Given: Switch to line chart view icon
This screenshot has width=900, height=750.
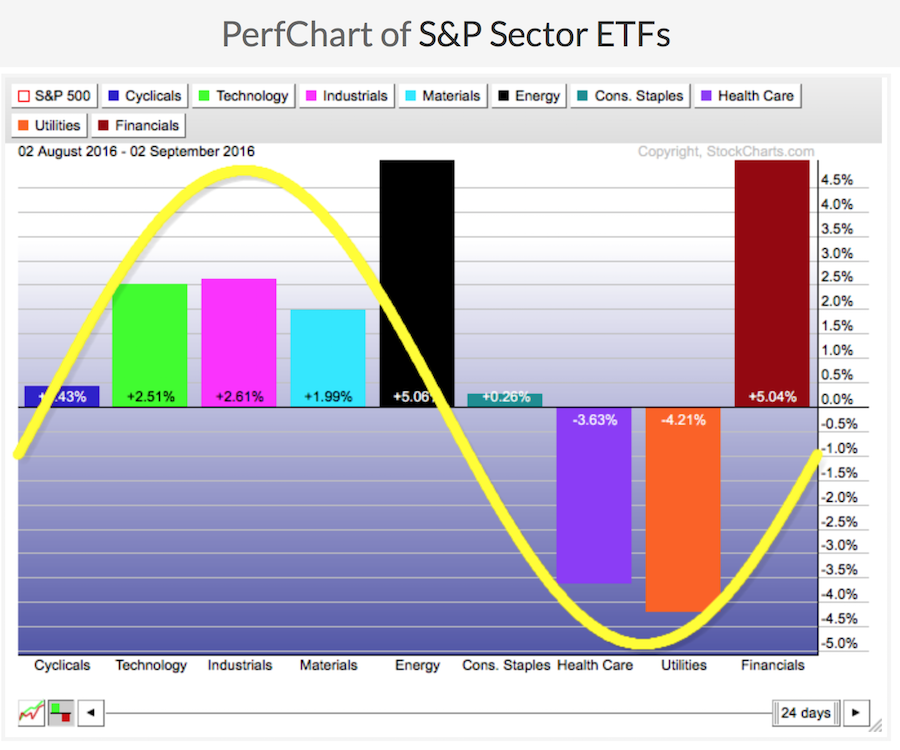Looking at the screenshot, I should [x=31, y=713].
